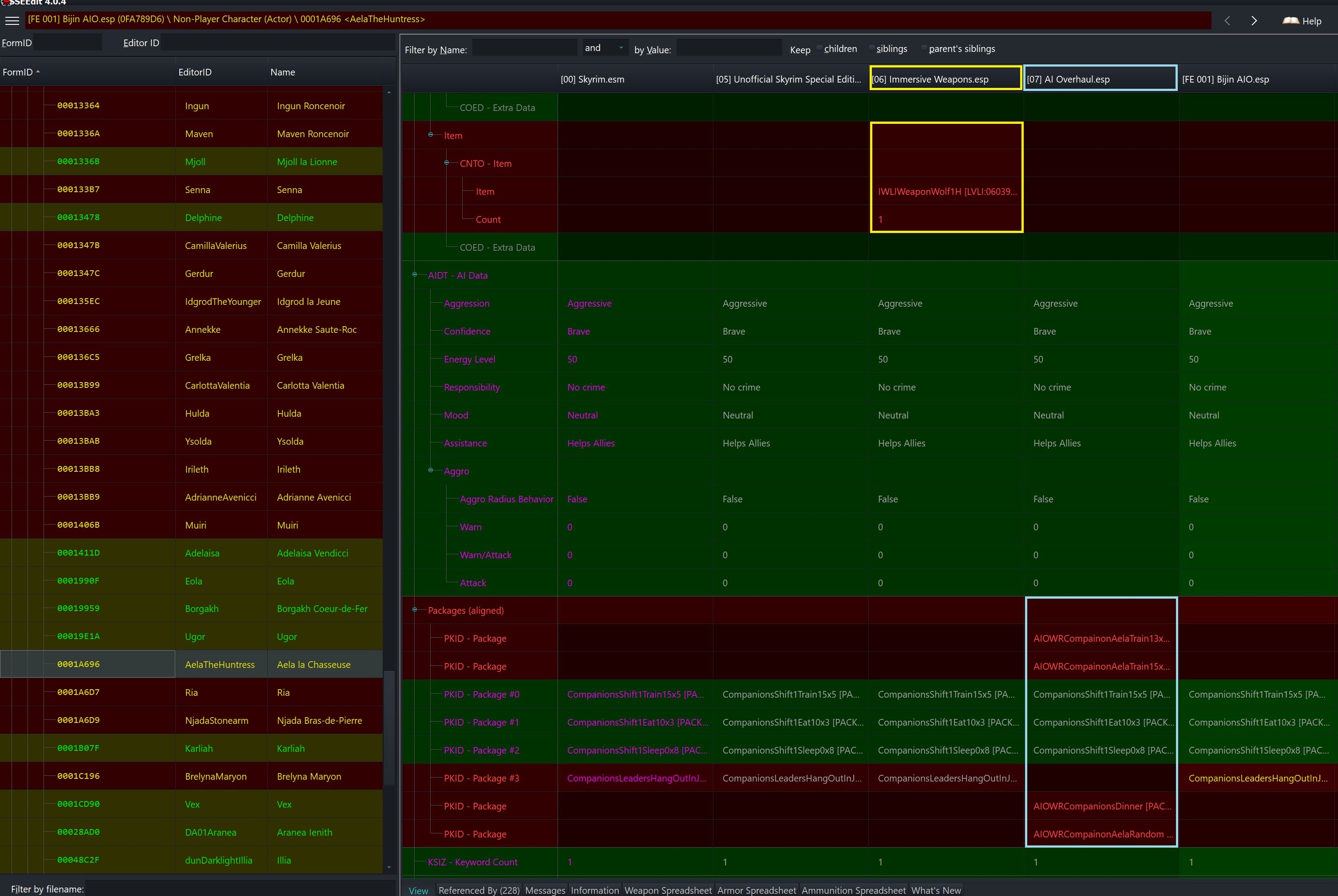The height and width of the screenshot is (896, 1338).
Task: Select the Vex record row
Action: pos(191,805)
